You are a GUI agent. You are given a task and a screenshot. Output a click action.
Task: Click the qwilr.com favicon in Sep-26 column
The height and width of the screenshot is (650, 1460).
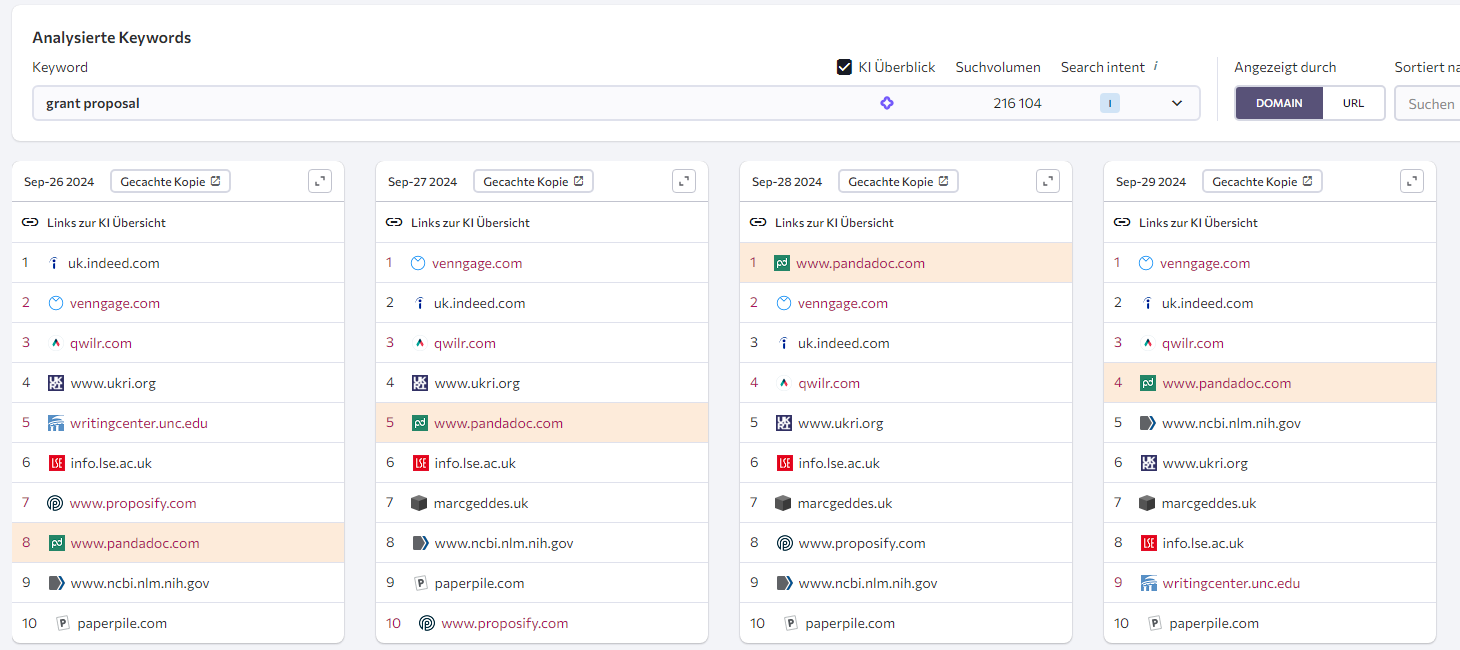(x=55, y=343)
